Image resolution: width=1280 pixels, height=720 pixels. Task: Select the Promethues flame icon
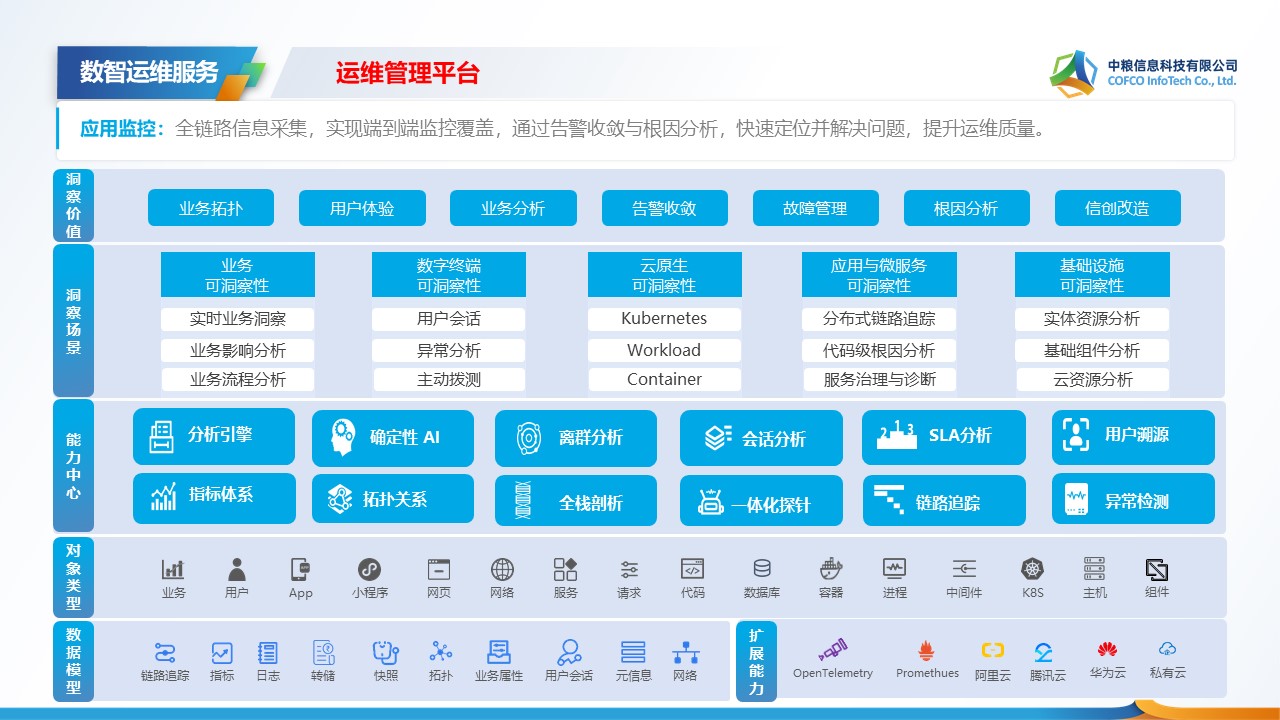pyautogui.click(x=926, y=651)
